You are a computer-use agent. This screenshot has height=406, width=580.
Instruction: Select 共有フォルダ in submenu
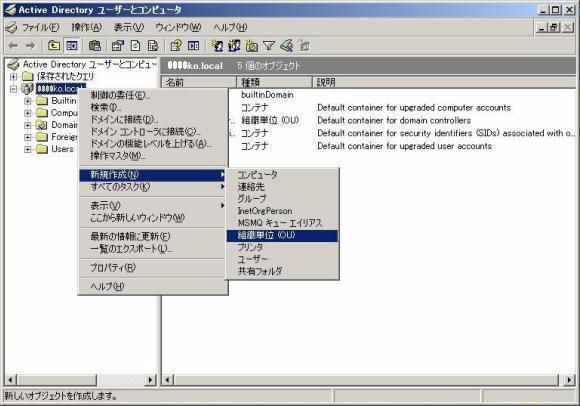click(282, 271)
